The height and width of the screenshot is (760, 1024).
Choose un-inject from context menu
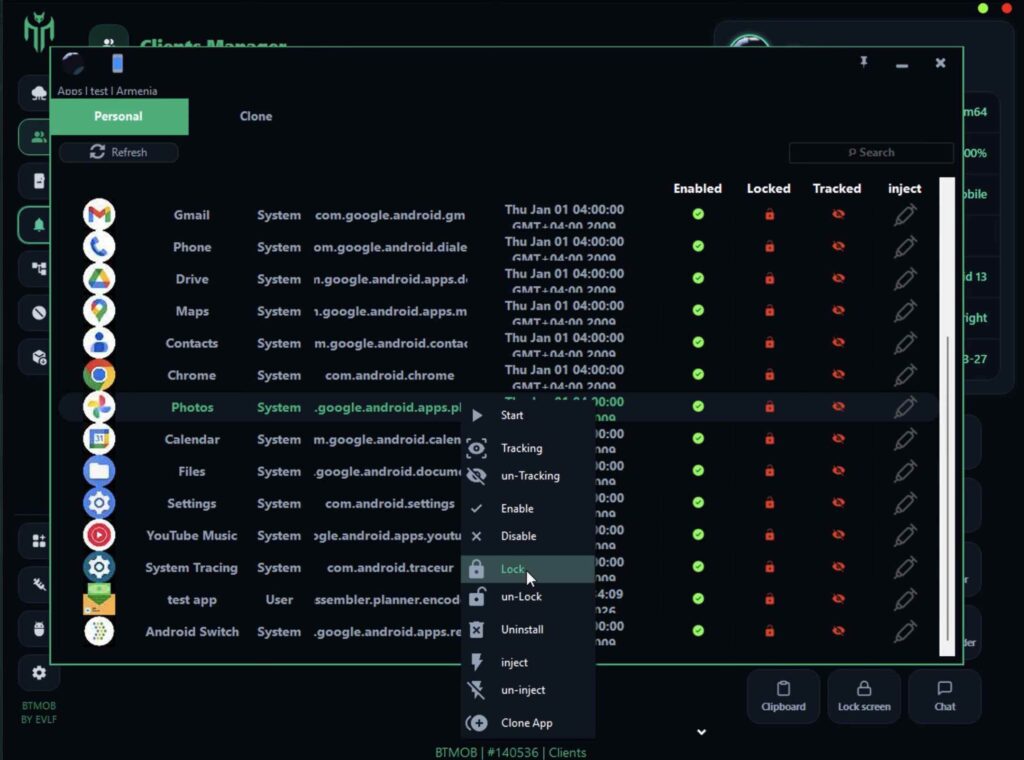coord(528,689)
